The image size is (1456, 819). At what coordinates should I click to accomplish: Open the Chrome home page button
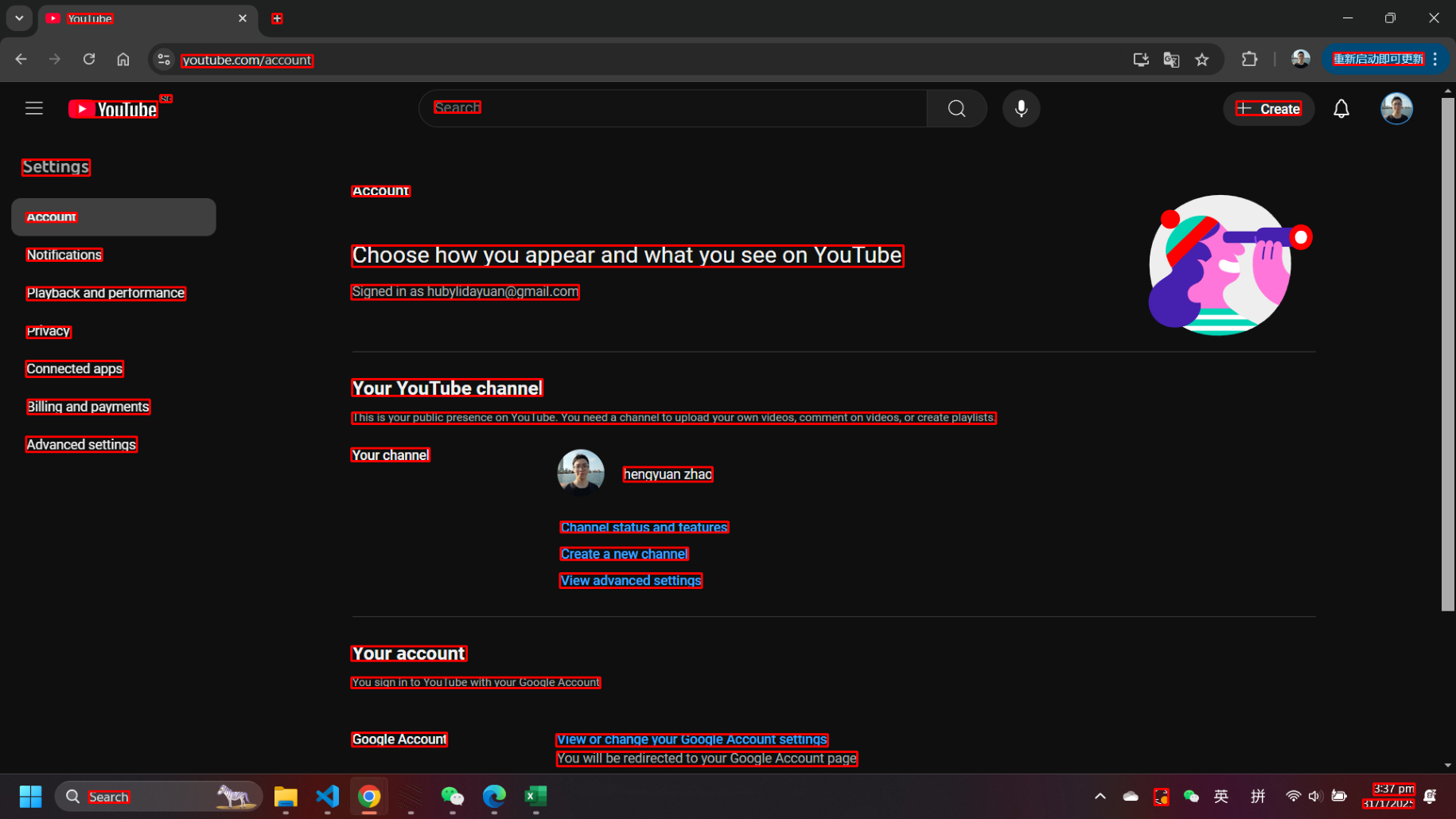point(123,59)
